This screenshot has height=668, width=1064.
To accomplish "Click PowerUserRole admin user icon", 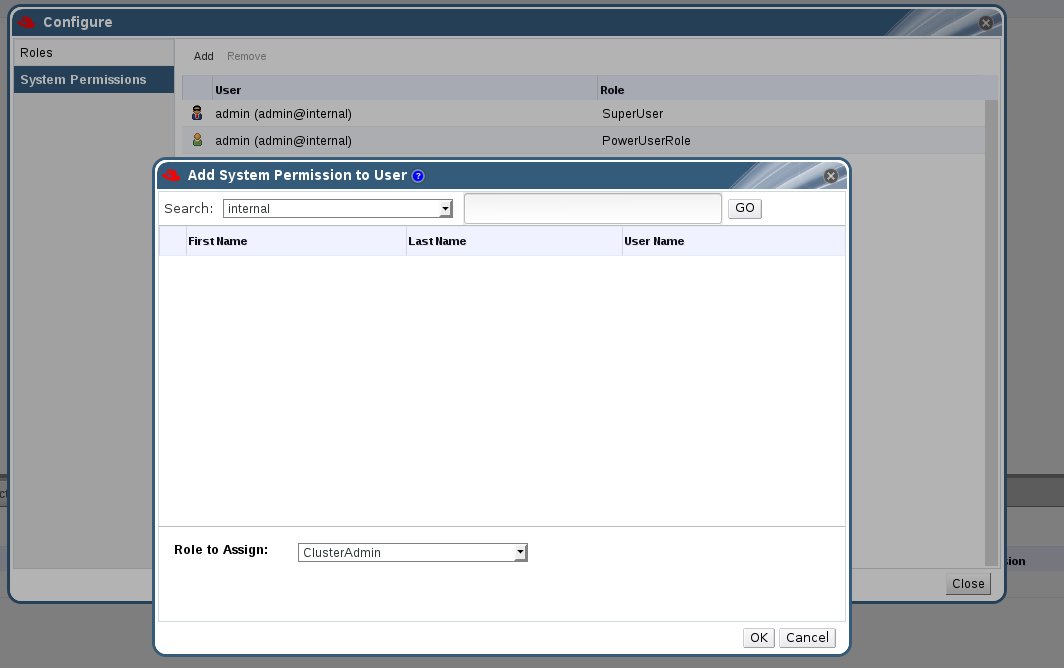I will (197, 140).
